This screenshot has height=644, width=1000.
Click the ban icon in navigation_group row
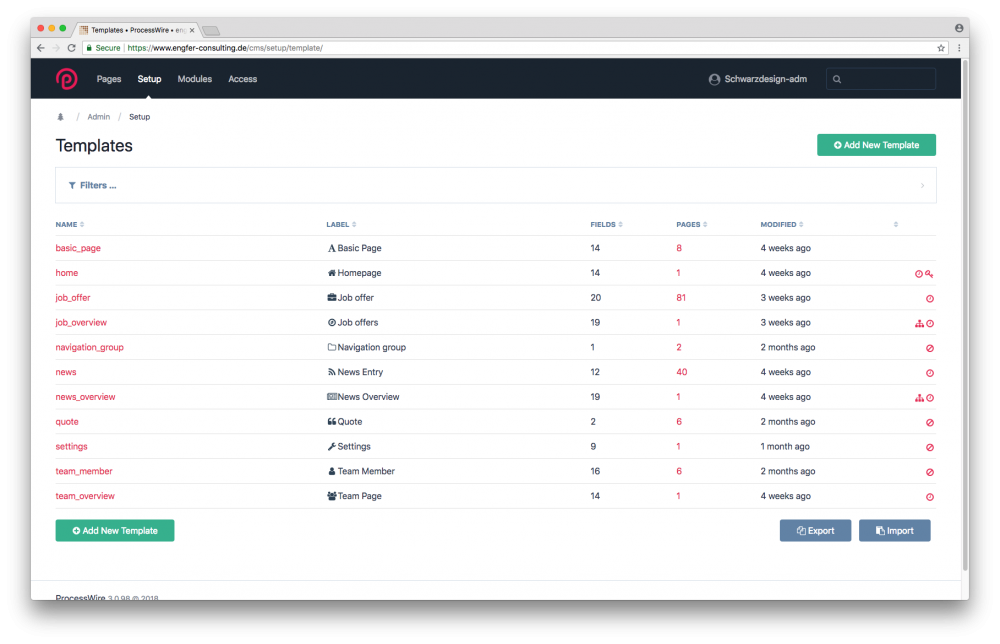coord(929,348)
